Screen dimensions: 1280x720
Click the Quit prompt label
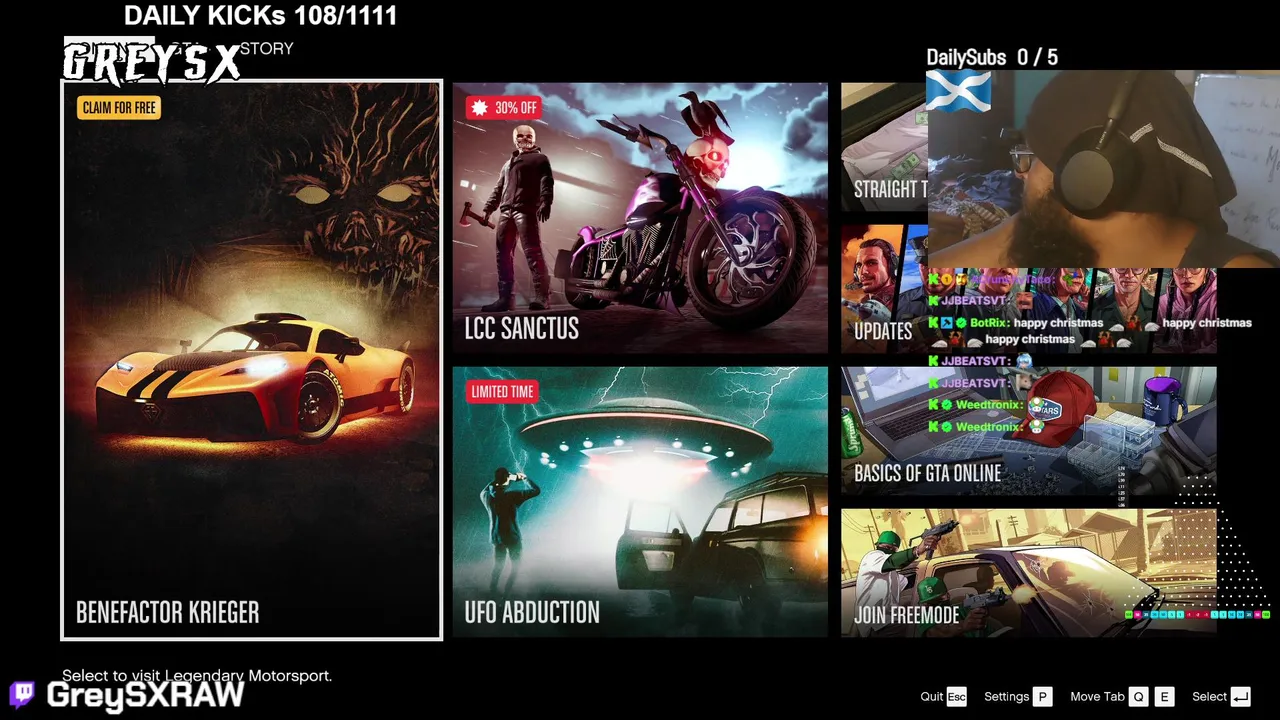point(932,696)
